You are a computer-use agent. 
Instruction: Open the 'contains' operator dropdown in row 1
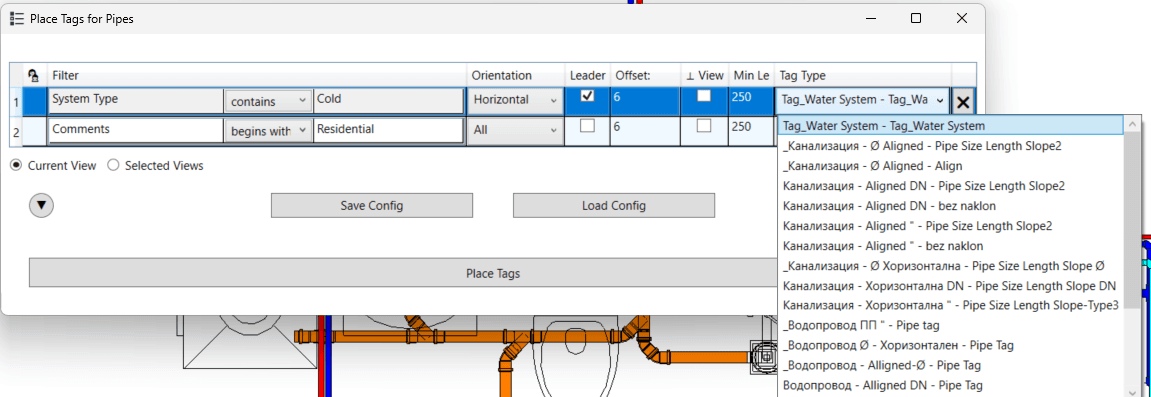[268, 101]
